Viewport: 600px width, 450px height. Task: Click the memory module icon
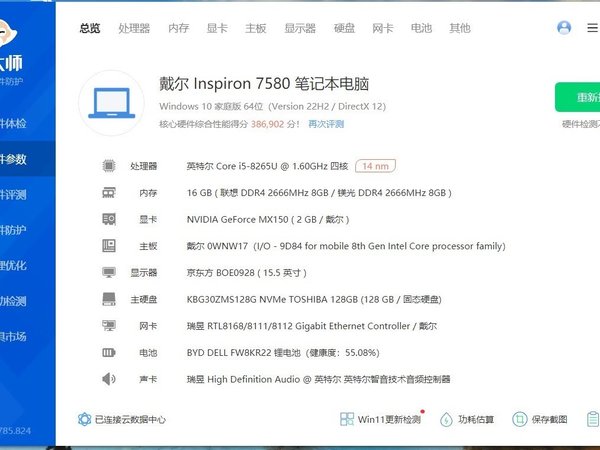coord(109,192)
